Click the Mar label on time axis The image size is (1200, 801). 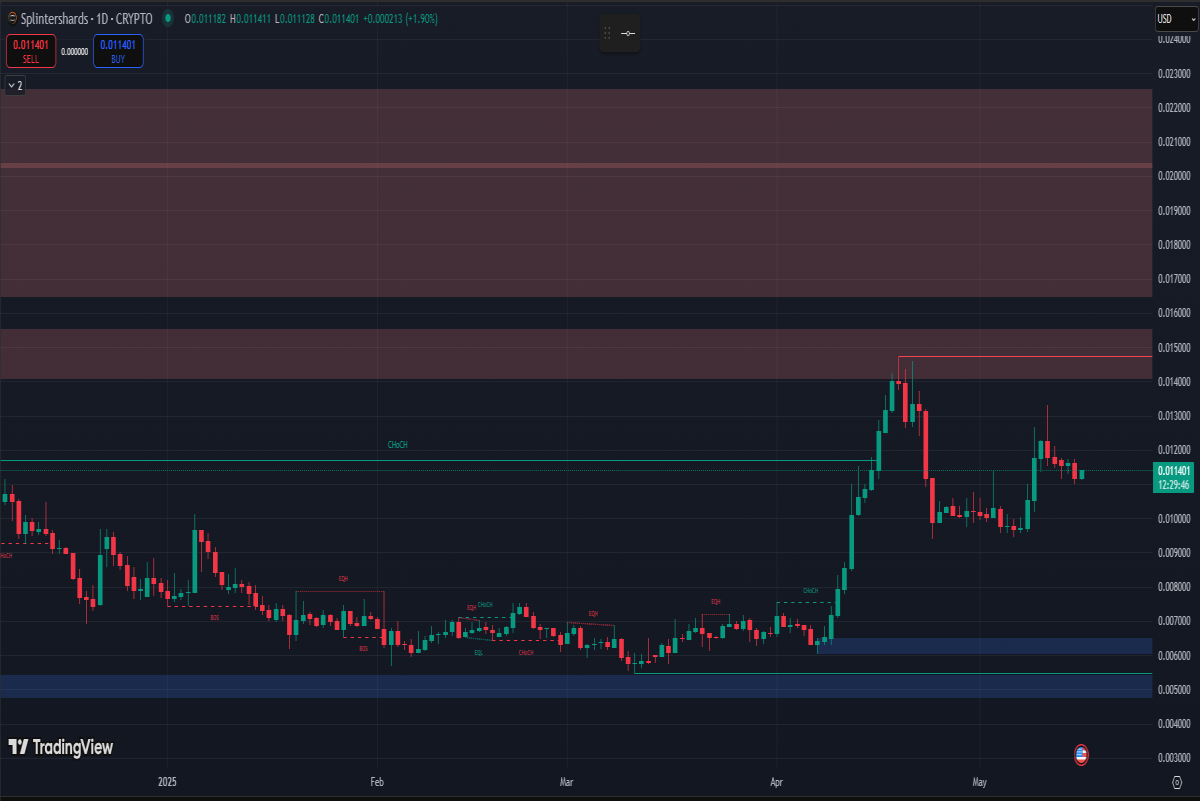pyautogui.click(x=567, y=780)
